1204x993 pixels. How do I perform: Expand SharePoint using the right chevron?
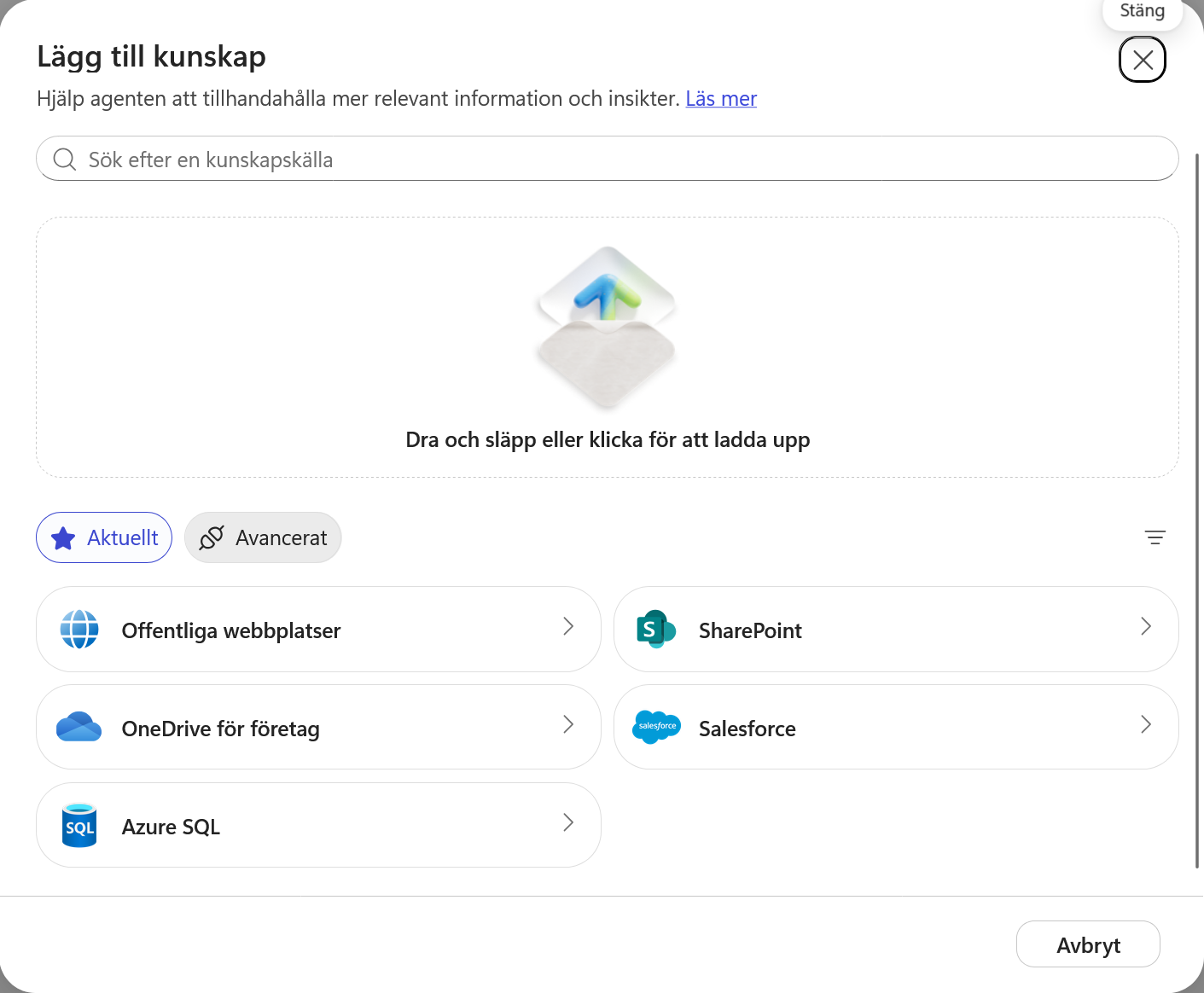[x=1146, y=627]
